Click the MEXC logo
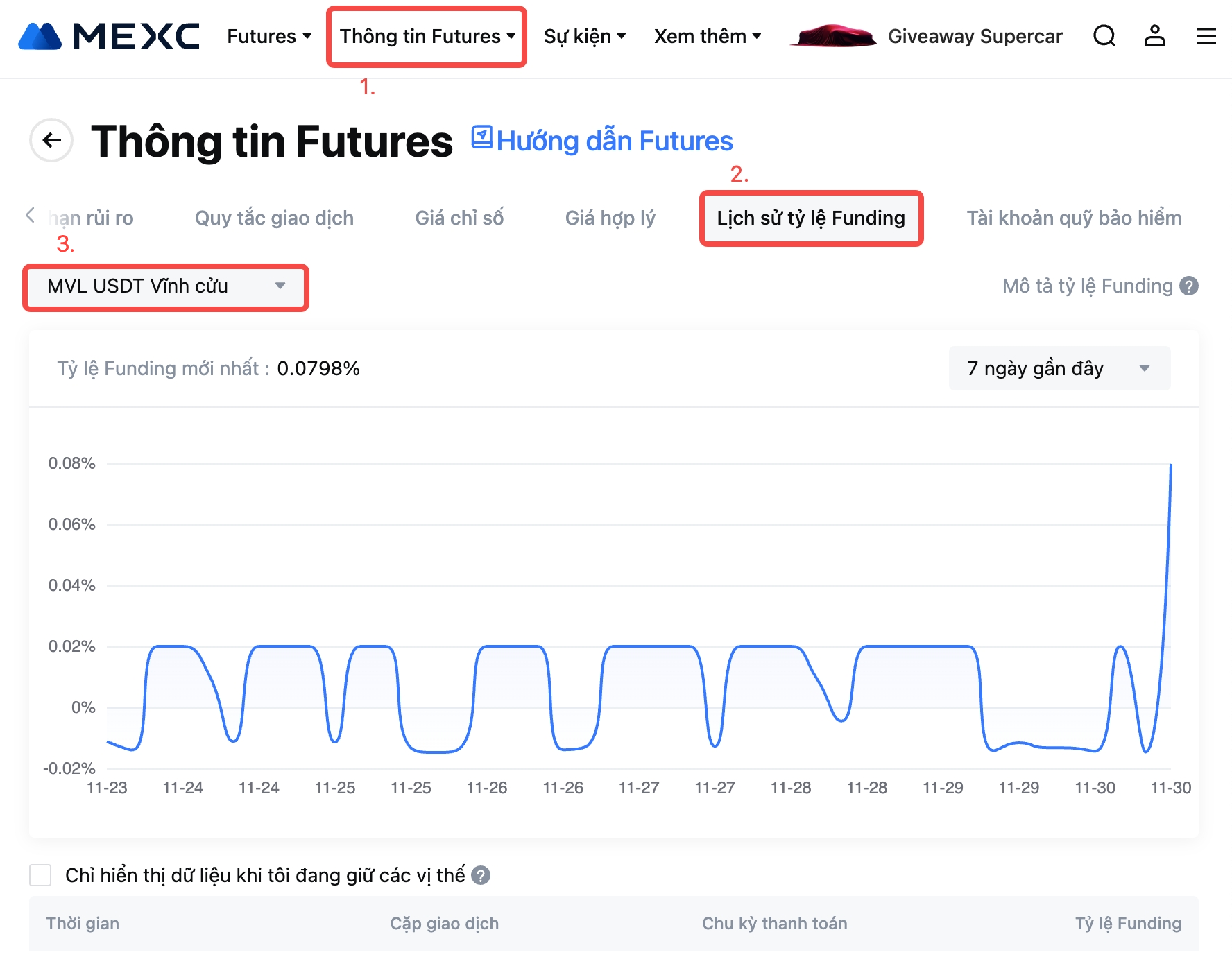Image resolution: width=1232 pixels, height=957 pixels. pyautogui.click(x=109, y=36)
